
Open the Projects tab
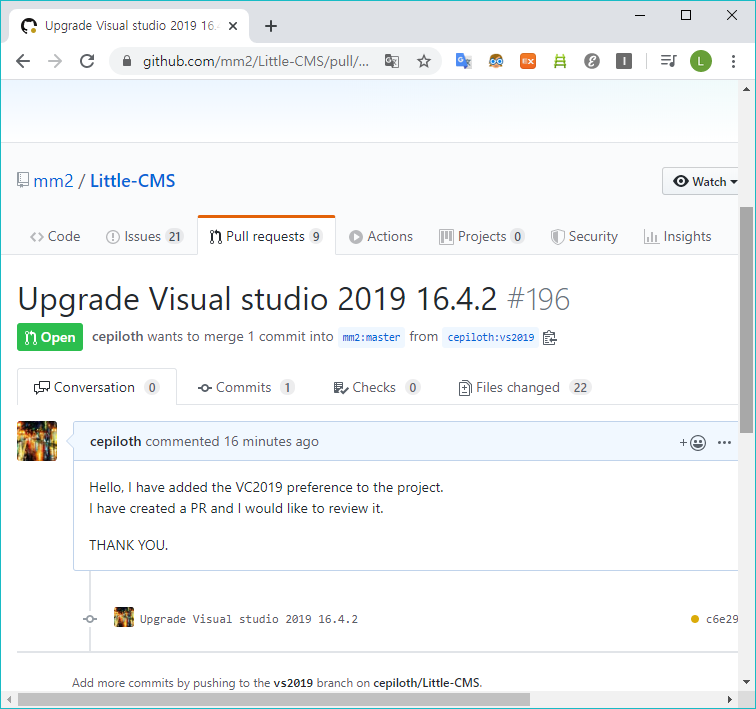[x=482, y=237]
